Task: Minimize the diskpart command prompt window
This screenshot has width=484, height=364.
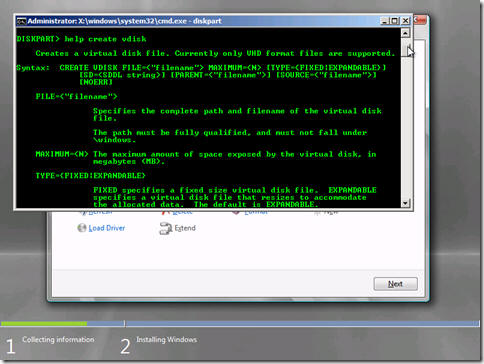Action: coord(385,21)
